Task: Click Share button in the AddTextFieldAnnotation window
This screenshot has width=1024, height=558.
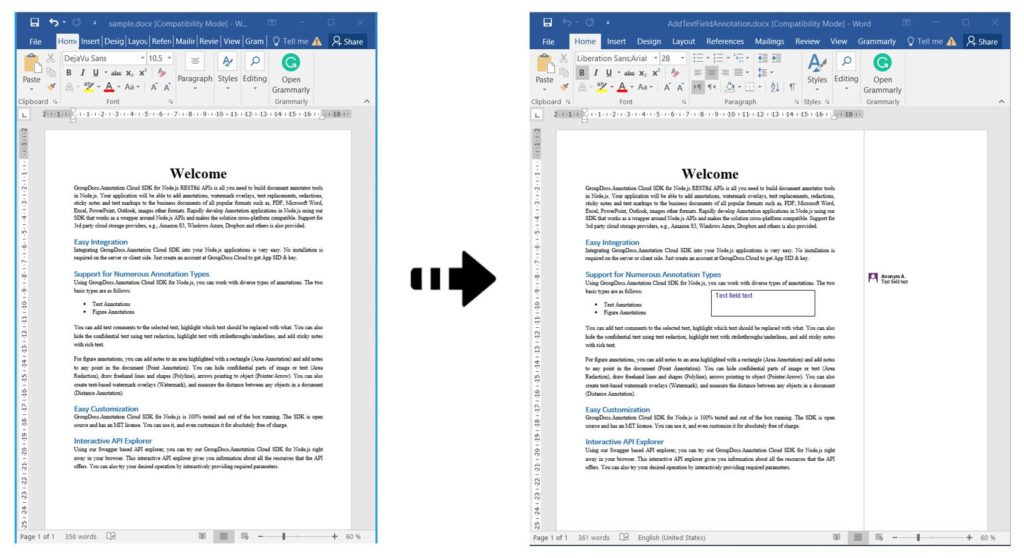Action: point(982,41)
